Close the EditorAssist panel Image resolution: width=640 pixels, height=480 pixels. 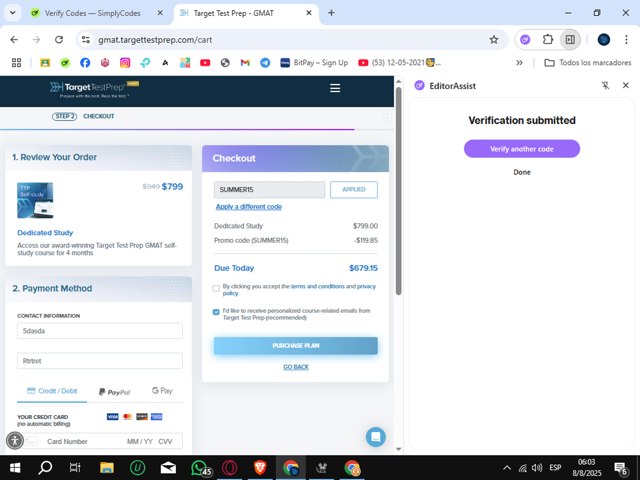pyautogui.click(x=625, y=85)
